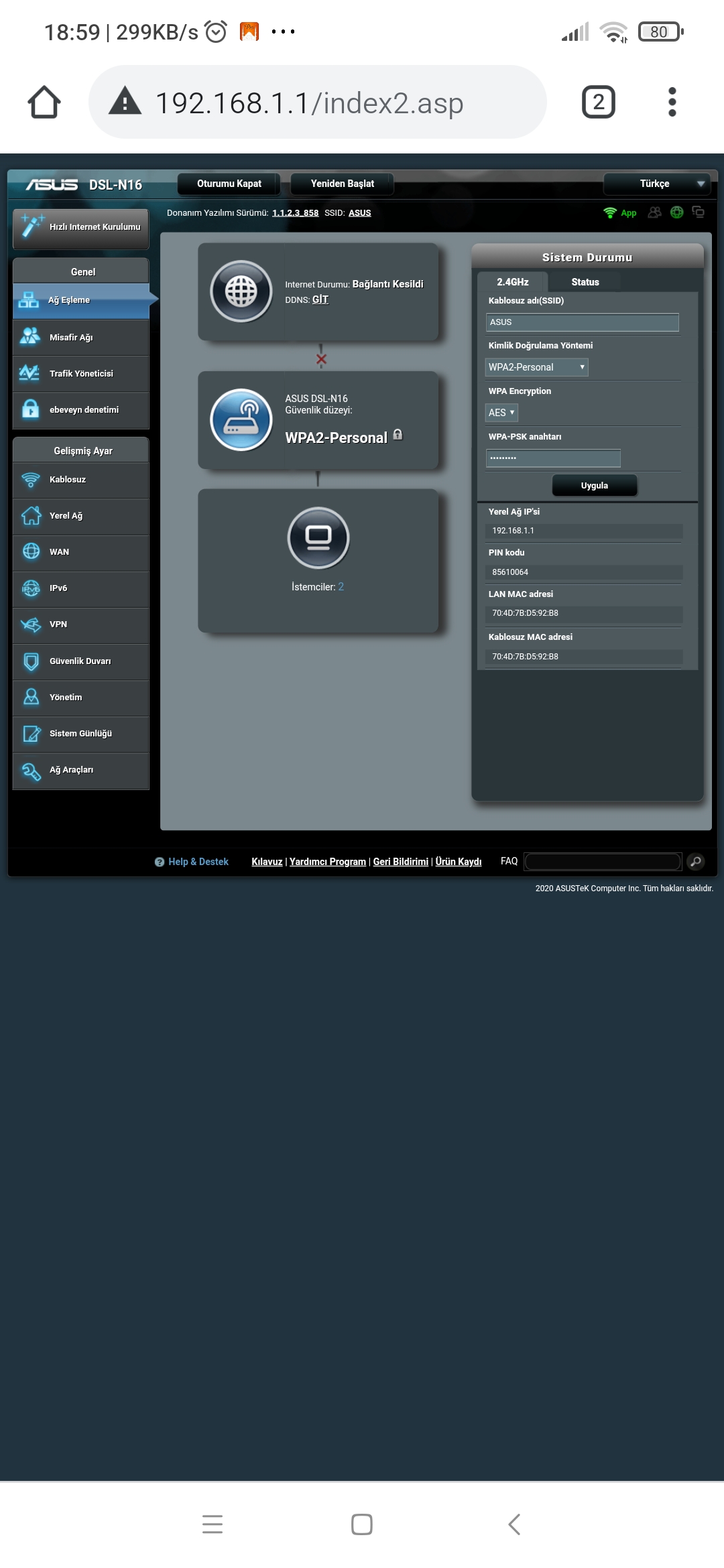Viewport: 724px width, 1568px height.
Task: Click the magic wand quick setup icon
Action: tap(31, 226)
